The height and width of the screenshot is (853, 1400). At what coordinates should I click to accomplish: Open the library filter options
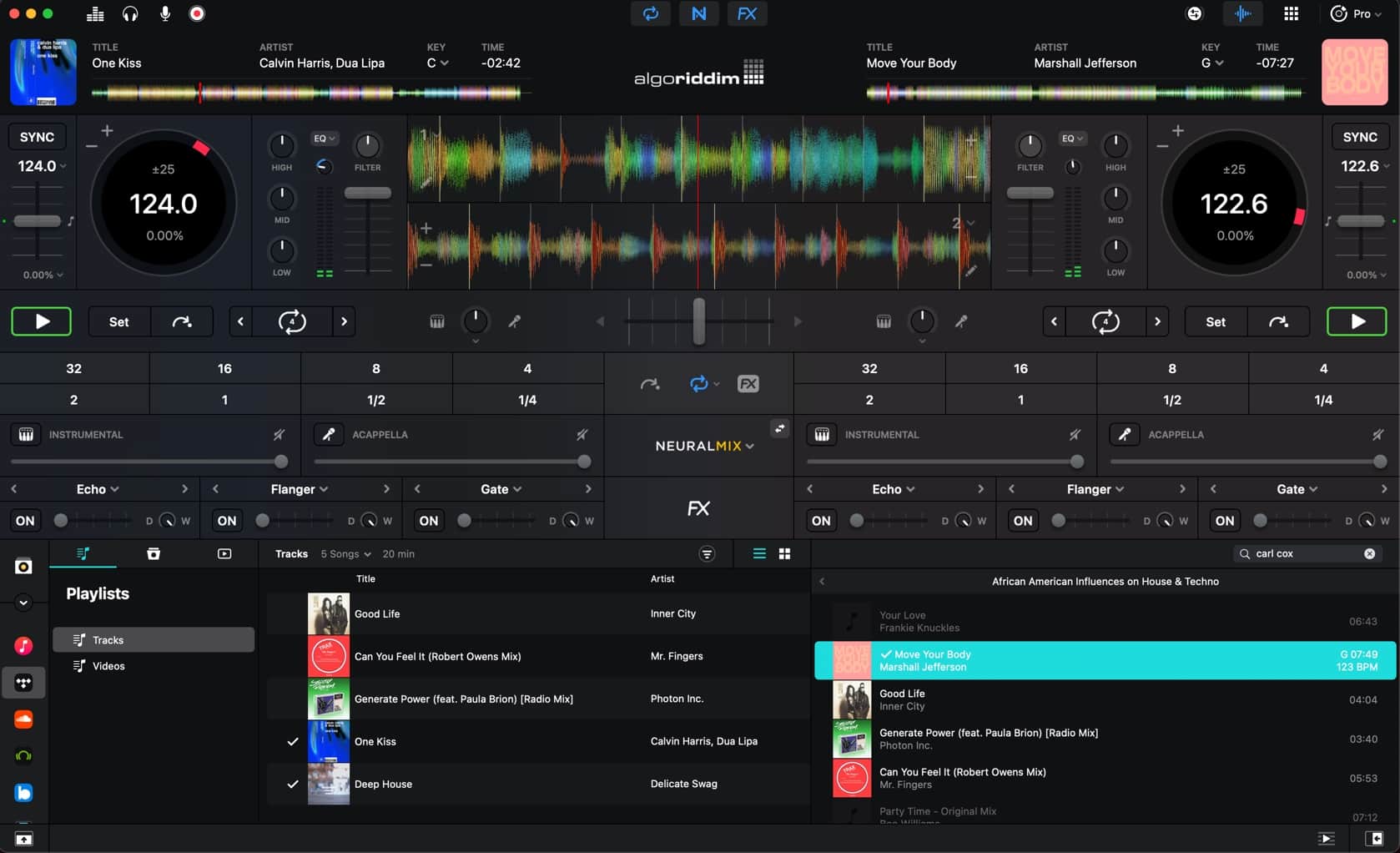707,553
